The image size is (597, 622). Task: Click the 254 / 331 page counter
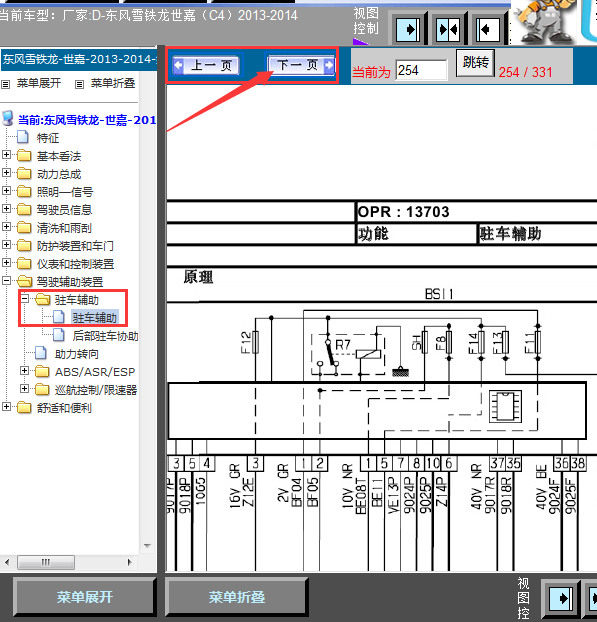click(x=526, y=72)
